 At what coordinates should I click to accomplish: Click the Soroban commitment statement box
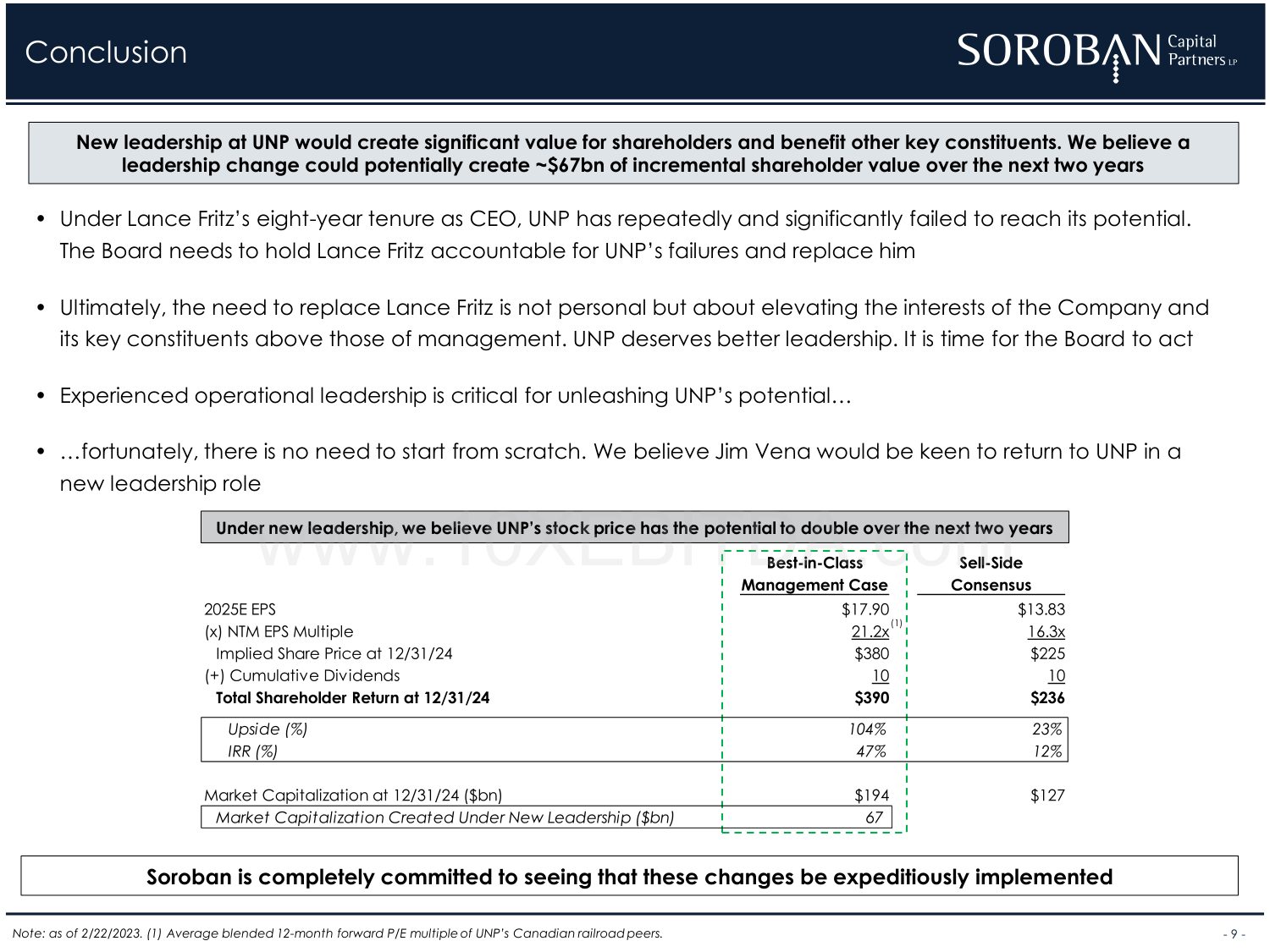(629, 877)
